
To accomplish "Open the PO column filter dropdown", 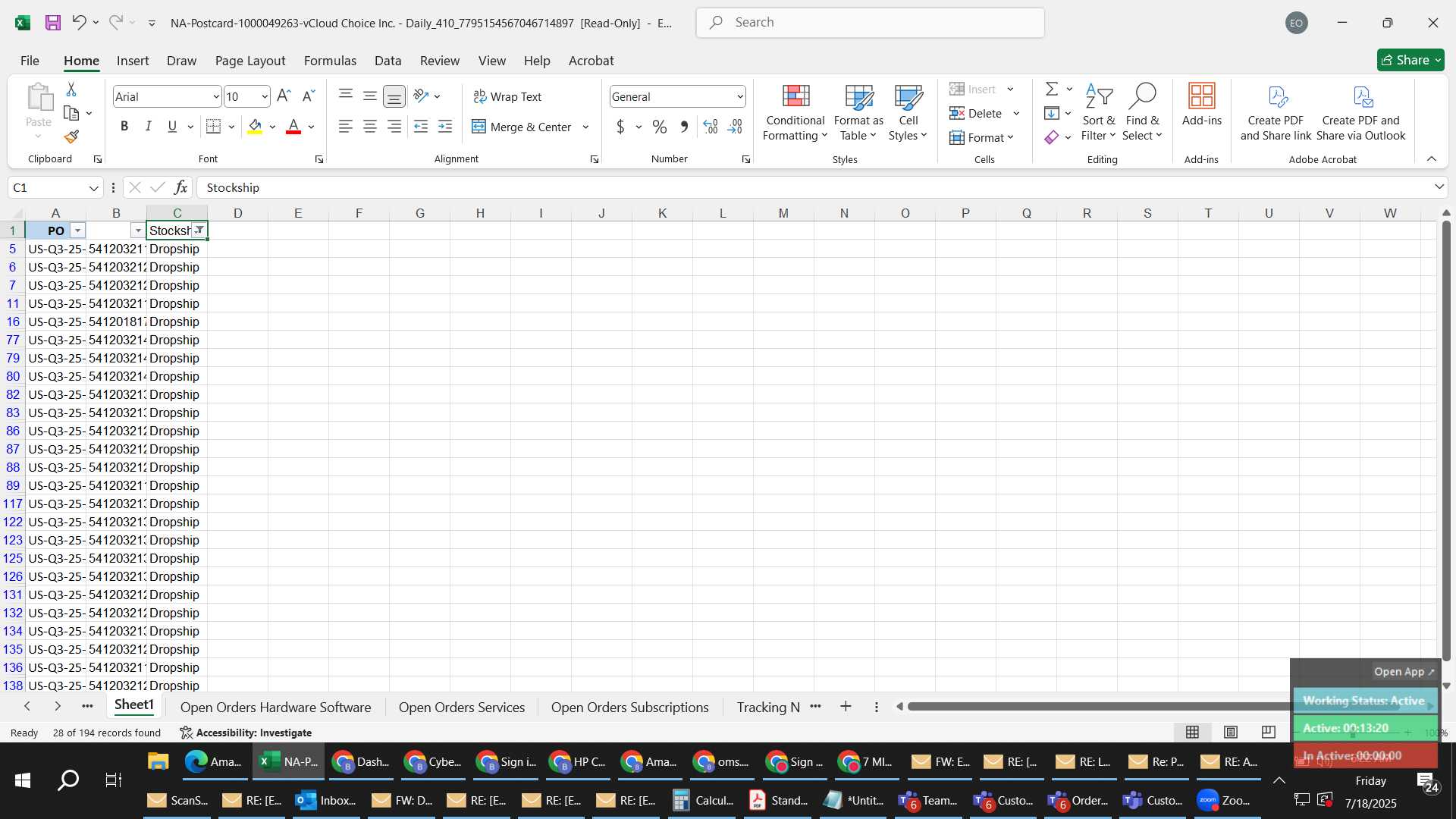I will [77, 231].
